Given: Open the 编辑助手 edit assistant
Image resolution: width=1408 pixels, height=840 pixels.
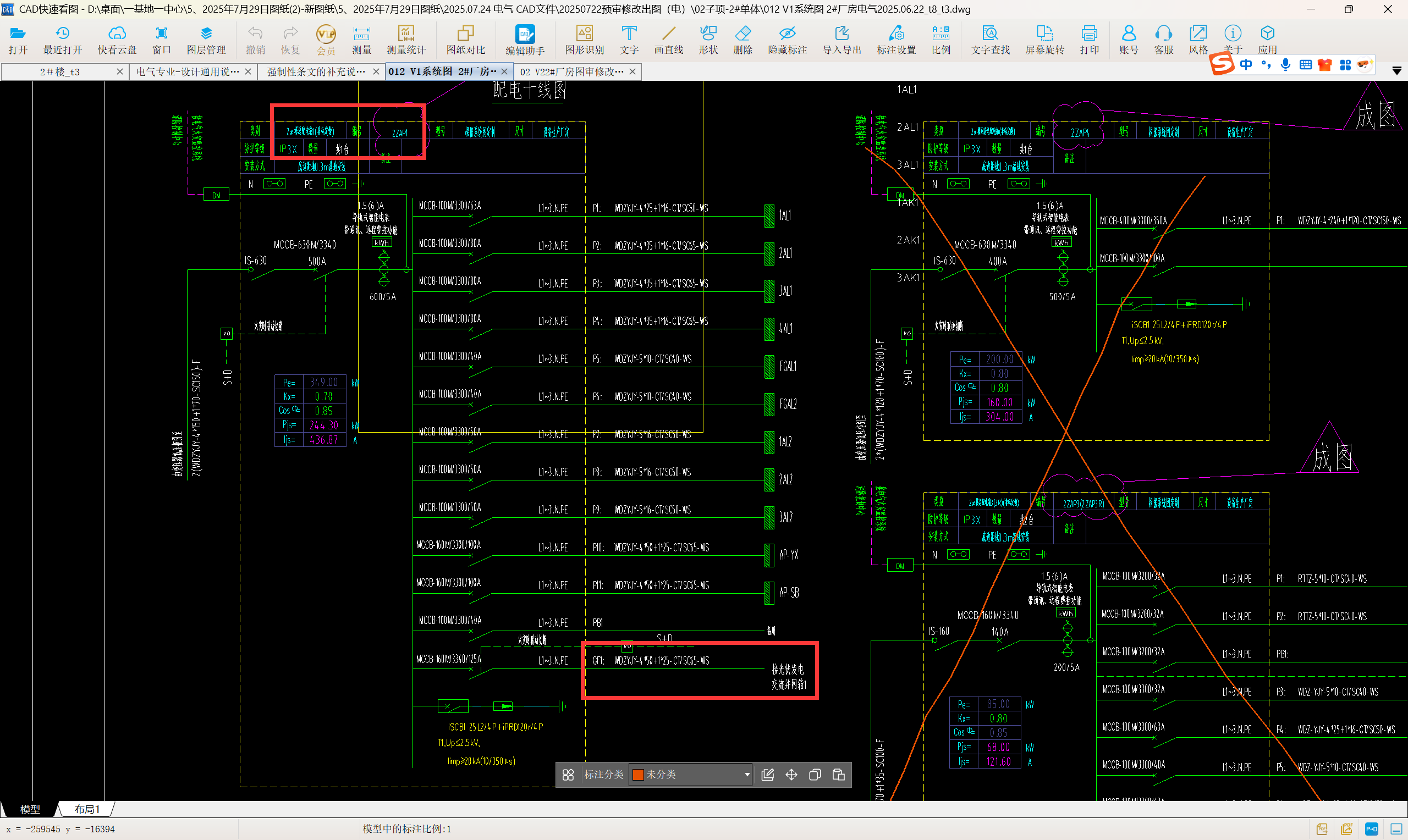Looking at the screenshot, I should coord(525,40).
